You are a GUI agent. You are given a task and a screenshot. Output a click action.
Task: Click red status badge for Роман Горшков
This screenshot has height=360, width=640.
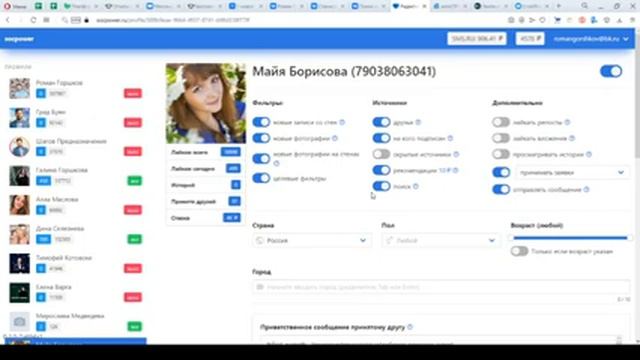point(133,93)
